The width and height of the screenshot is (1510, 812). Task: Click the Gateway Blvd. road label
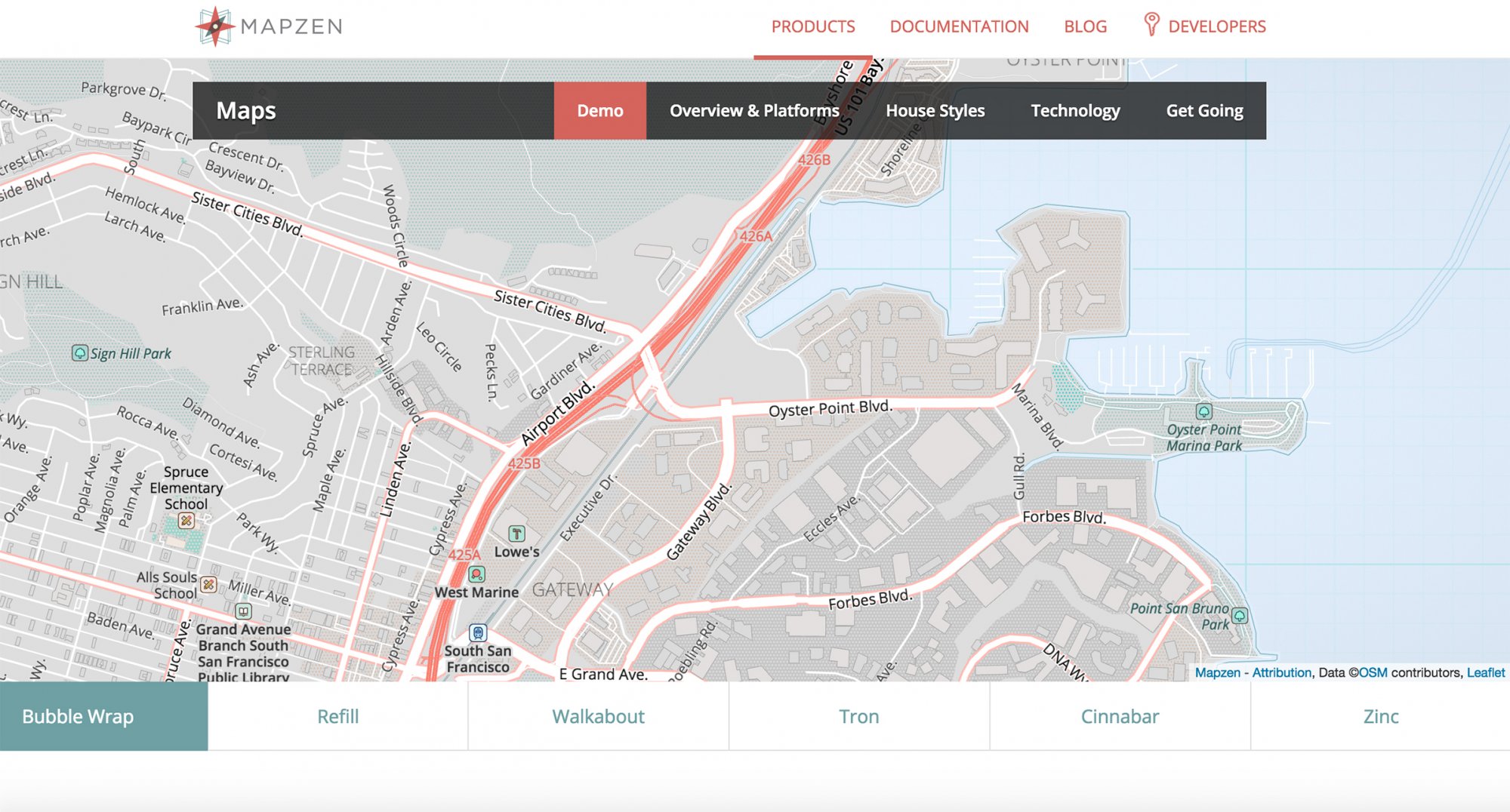click(699, 521)
